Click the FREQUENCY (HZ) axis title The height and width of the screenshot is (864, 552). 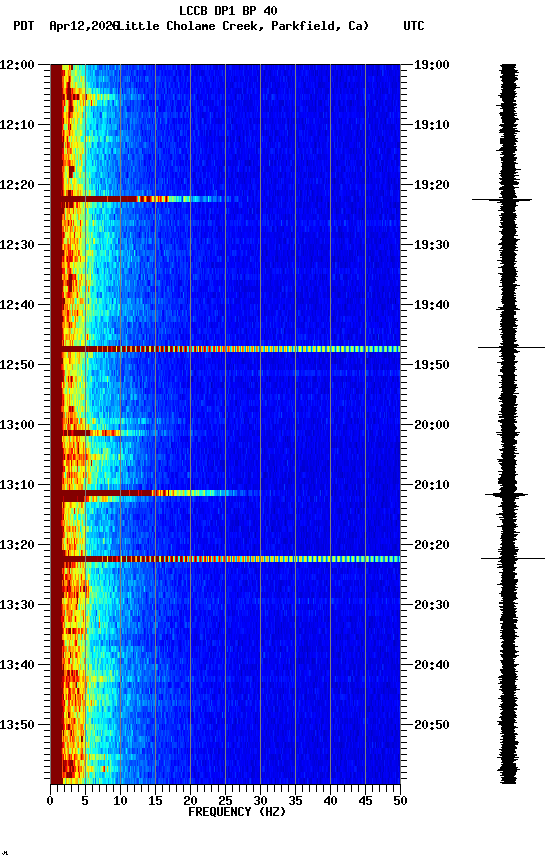pyautogui.click(x=237, y=812)
